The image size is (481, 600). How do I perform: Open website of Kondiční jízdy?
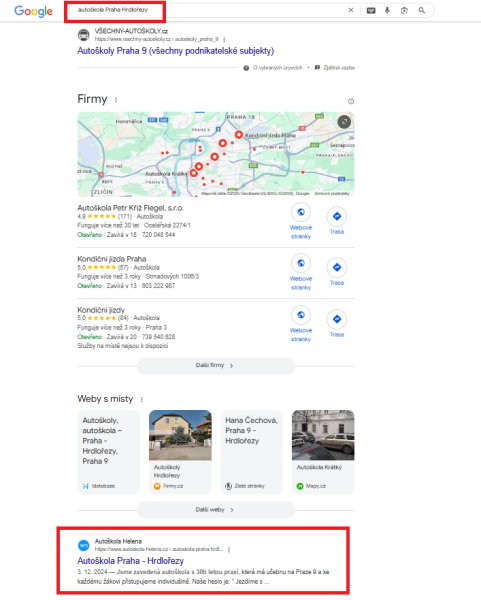301,324
